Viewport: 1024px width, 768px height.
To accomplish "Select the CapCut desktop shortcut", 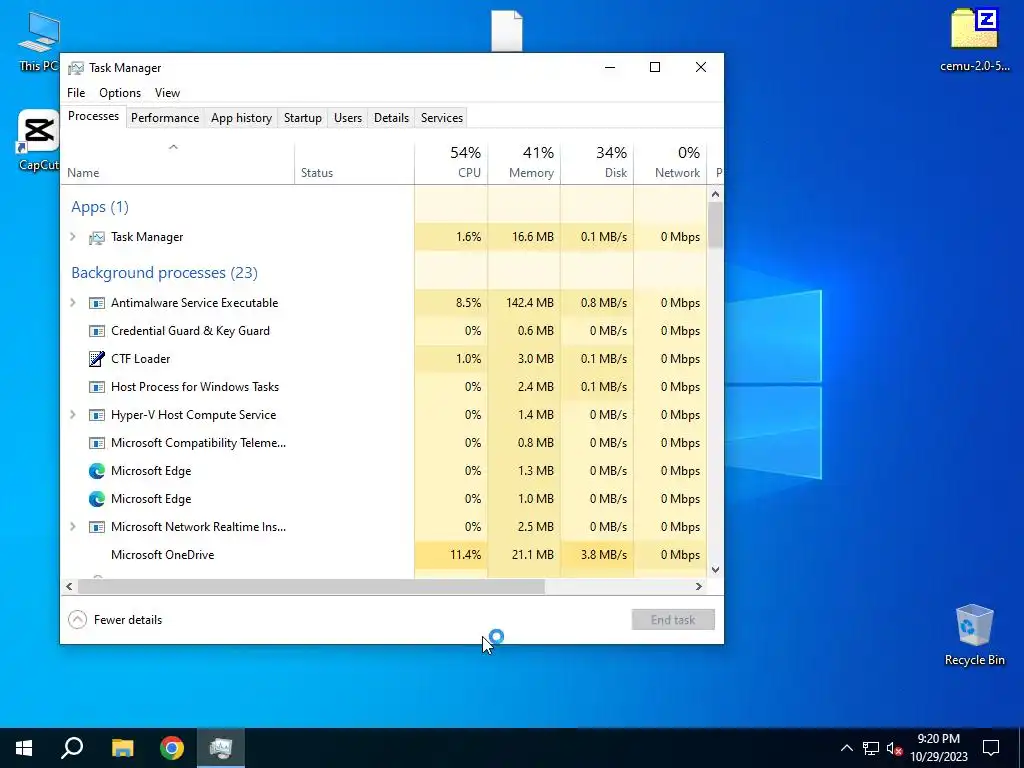I will (x=39, y=140).
